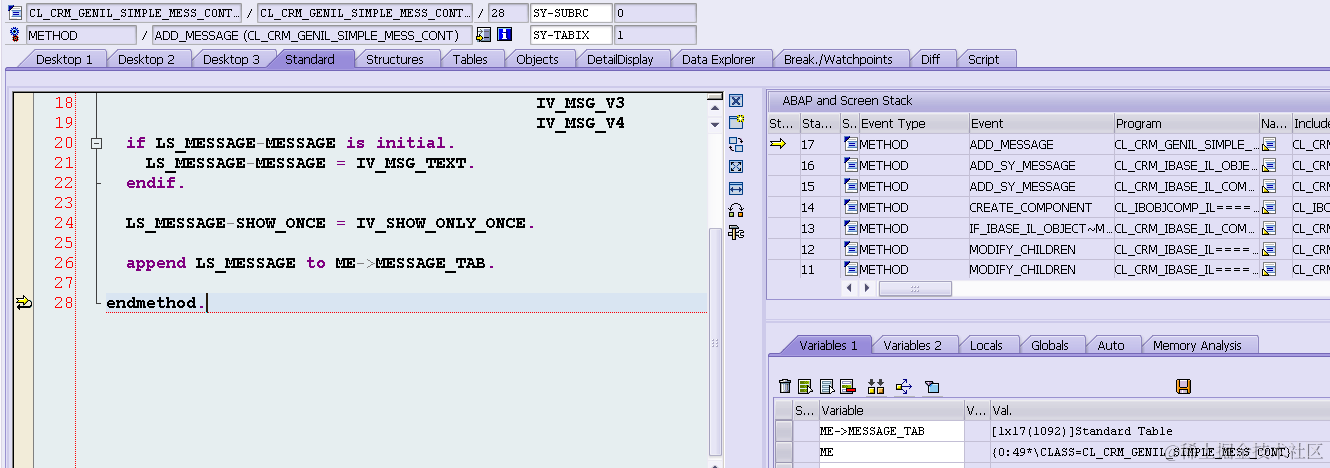This screenshot has height=468, width=1330.
Task: Switch to the Globals tab
Action: pyautogui.click(x=1050, y=345)
